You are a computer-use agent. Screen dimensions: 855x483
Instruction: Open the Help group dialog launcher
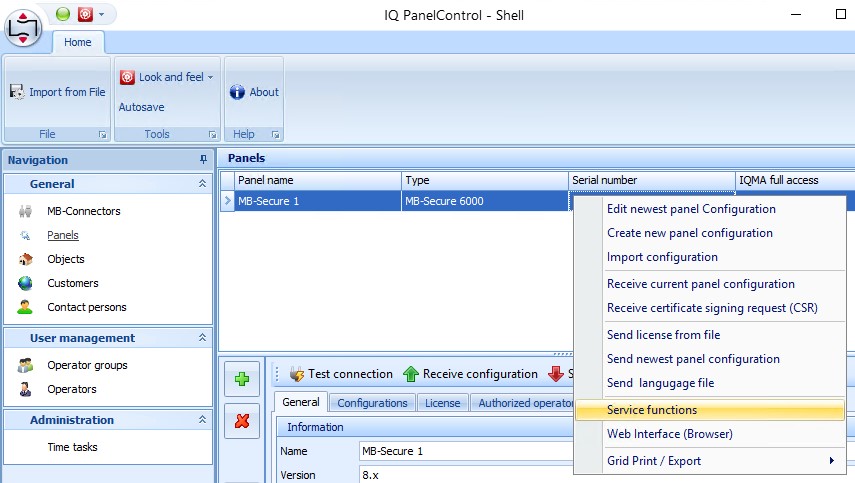click(275, 135)
